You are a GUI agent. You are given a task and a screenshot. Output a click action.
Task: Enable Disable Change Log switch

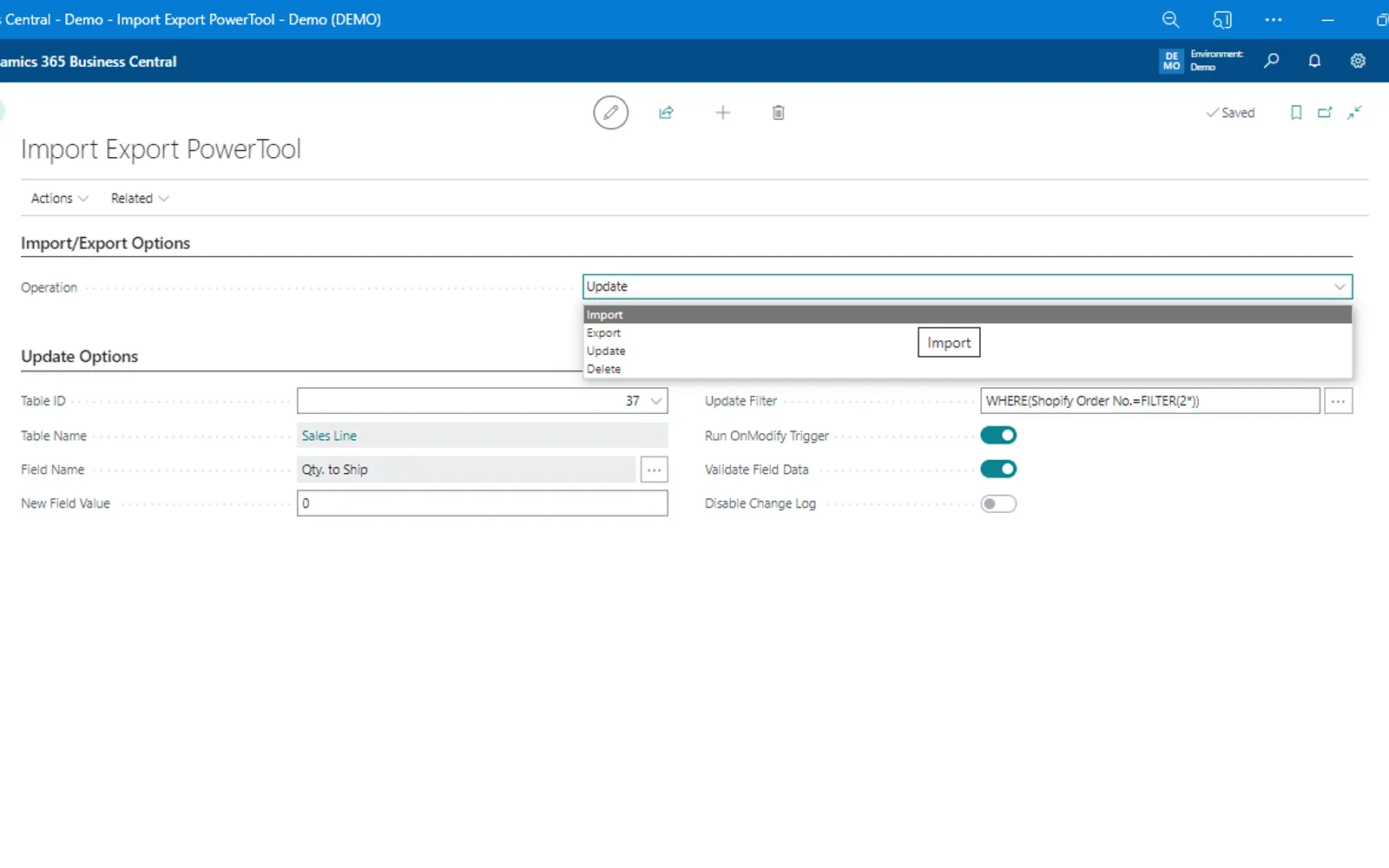[998, 503]
